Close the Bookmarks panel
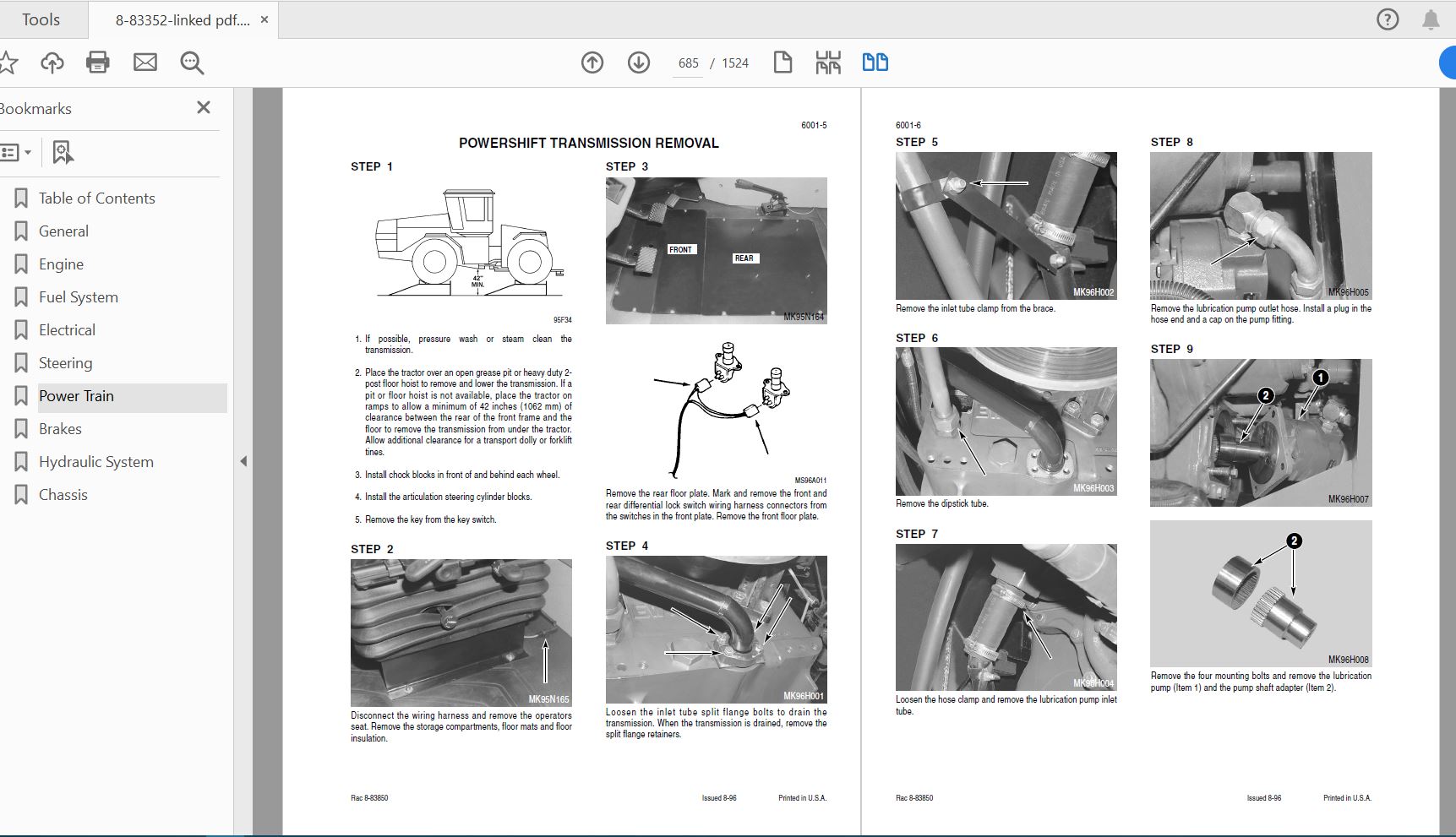The image size is (1456, 837). pyautogui.click(x=204, y=107)
